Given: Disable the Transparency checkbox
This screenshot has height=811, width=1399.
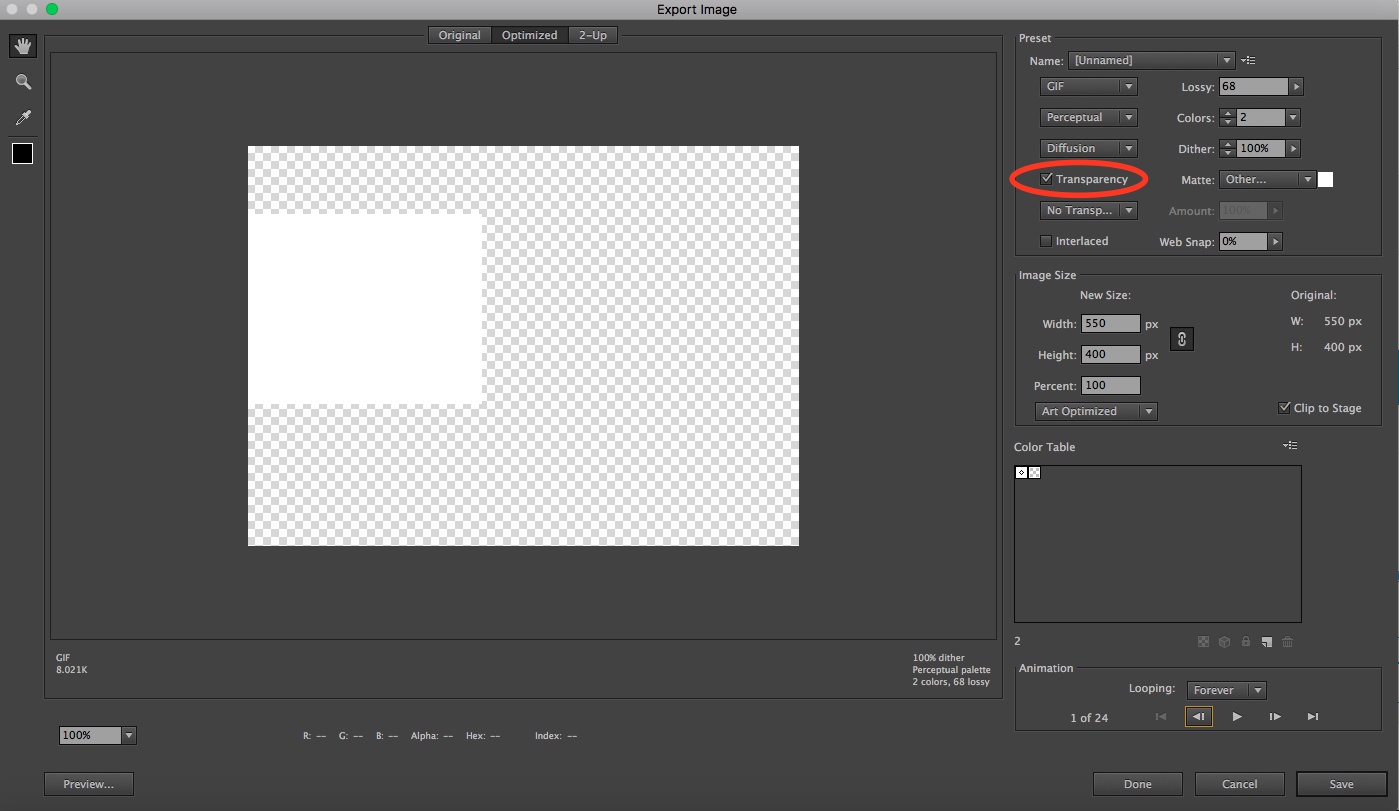Looking at the screenshot, I should click(x=1046, y=178).
